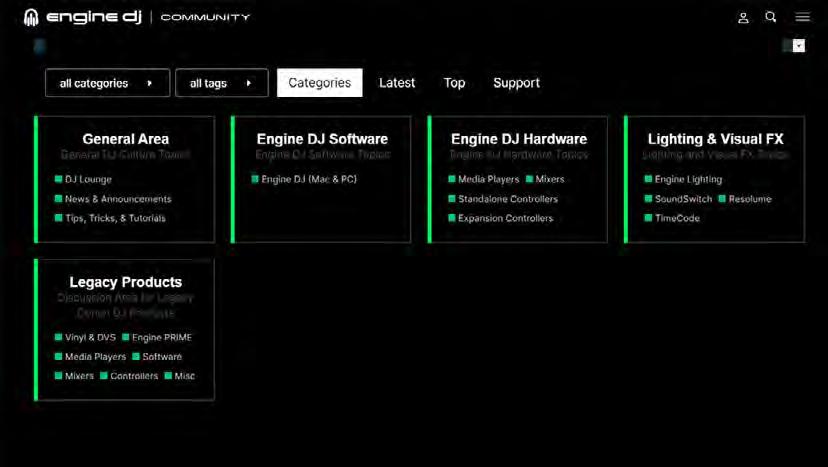Open Software under Legacy Products
Viewport: 828px width, 467px height.
[x=157, y=357]
